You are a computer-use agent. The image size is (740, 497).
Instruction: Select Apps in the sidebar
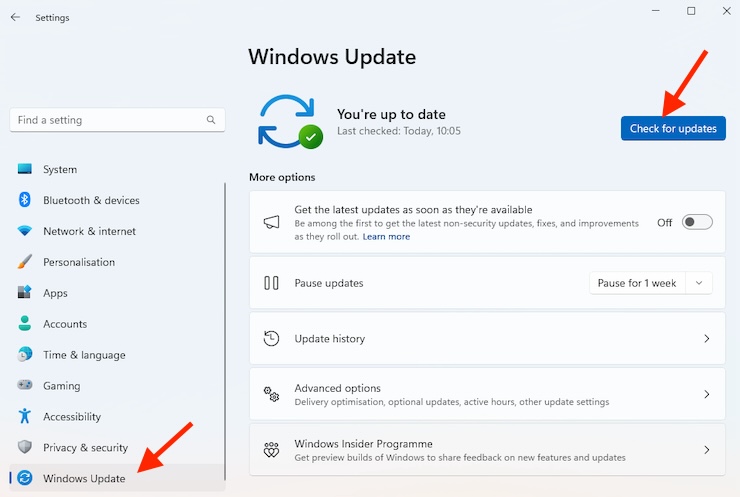(117, 293)
